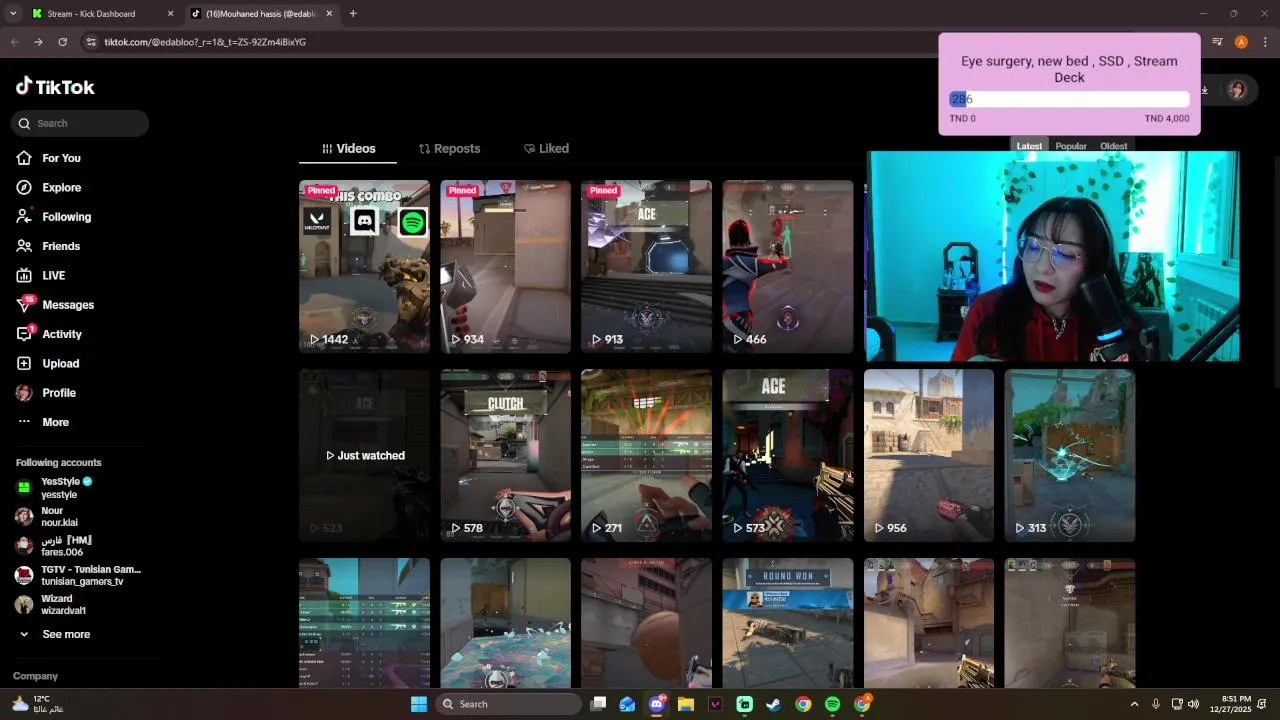This screenshot has height=720, width=1280.
Task: Open Task View on taskbar
Action: coord(598,704)
